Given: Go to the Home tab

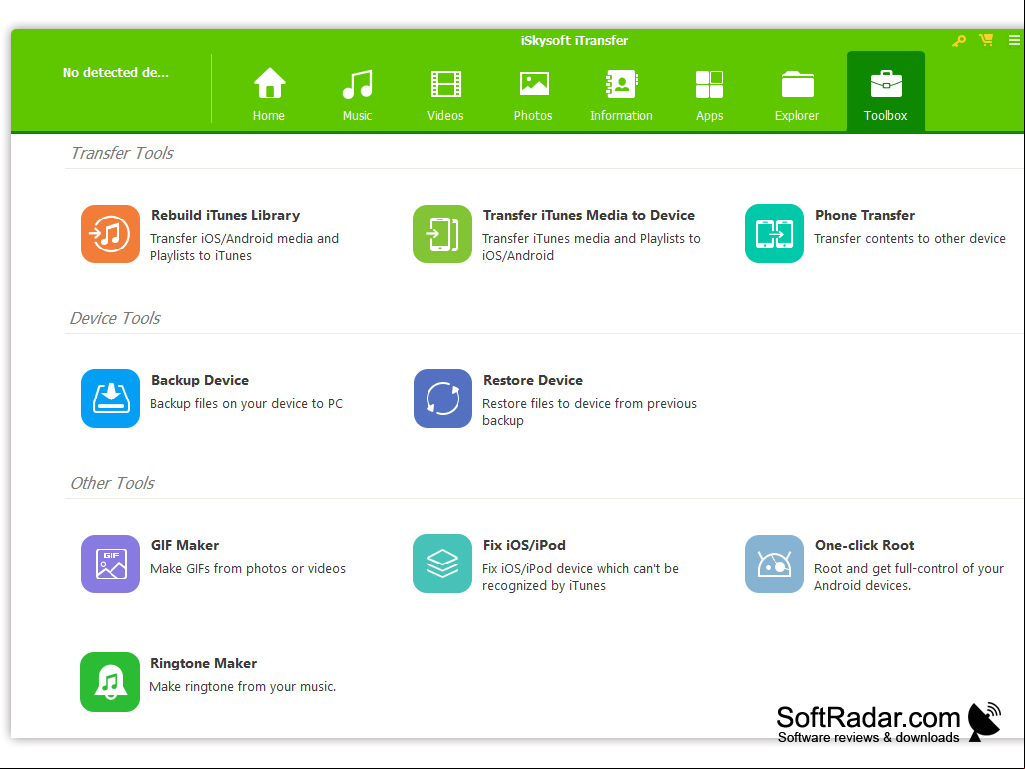Looking at the screenshot, I should (269, 93).
